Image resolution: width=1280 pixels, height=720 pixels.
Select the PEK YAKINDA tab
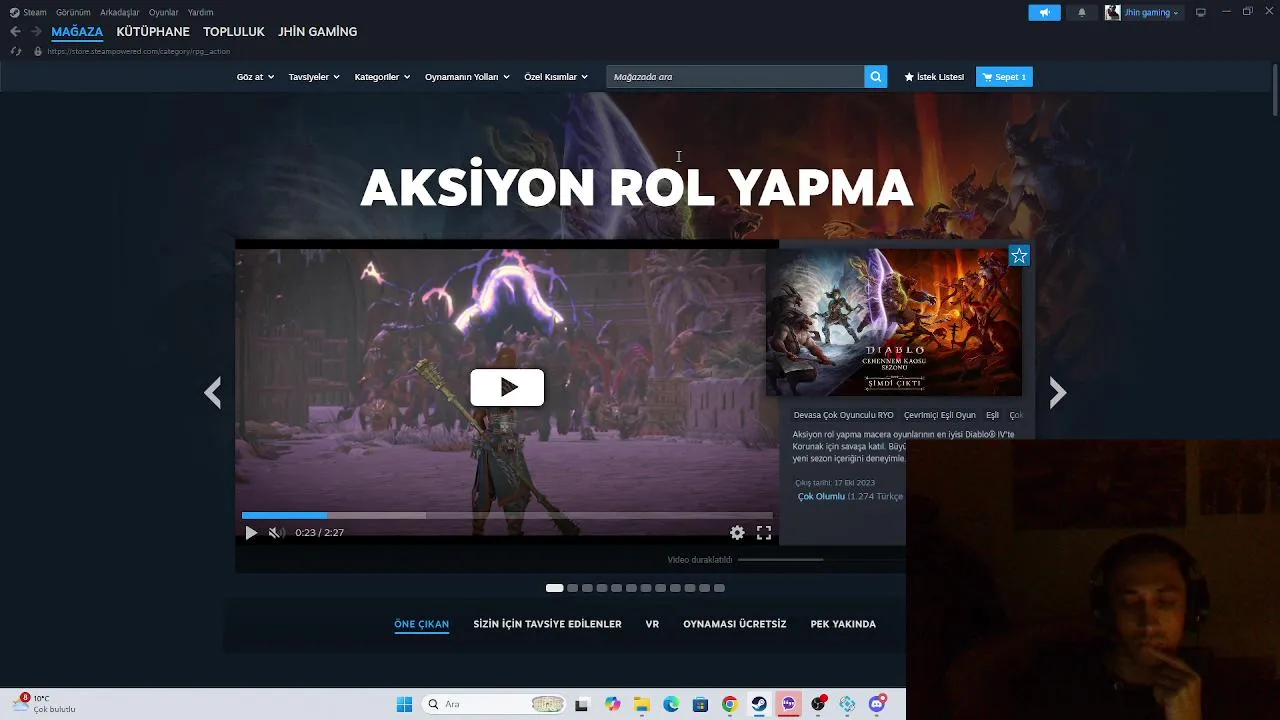click(x=843, y=624)
